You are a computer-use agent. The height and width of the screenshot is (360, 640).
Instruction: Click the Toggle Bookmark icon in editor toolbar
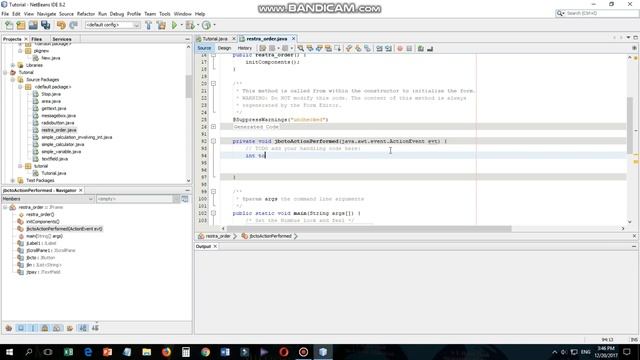(x=367, y=48)
